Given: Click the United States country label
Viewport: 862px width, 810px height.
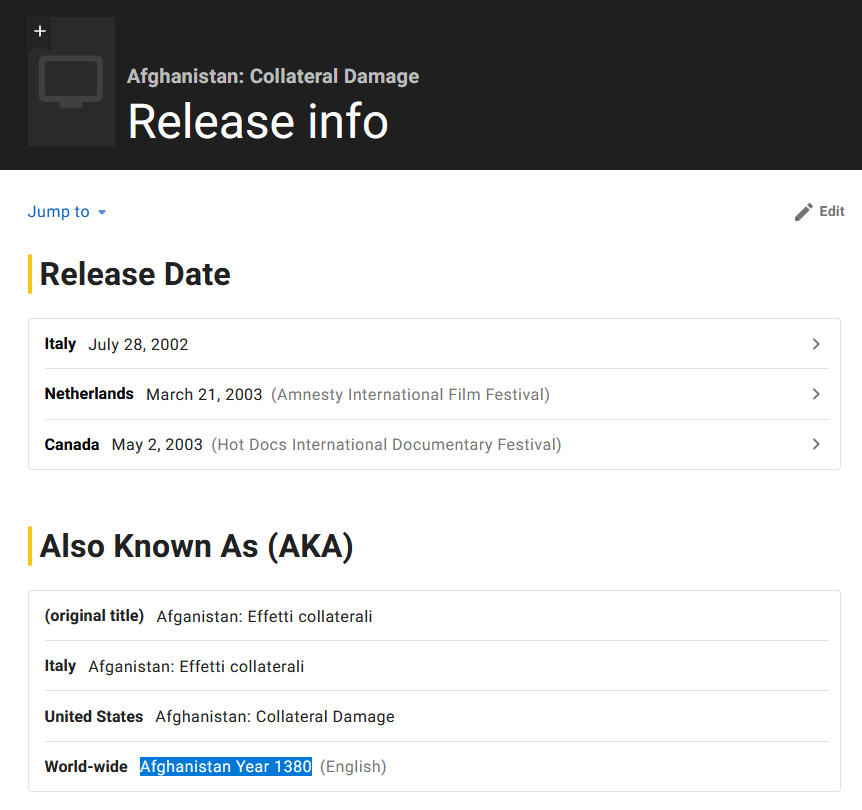Looking at the screenshot, I should (x=93, y=717).
